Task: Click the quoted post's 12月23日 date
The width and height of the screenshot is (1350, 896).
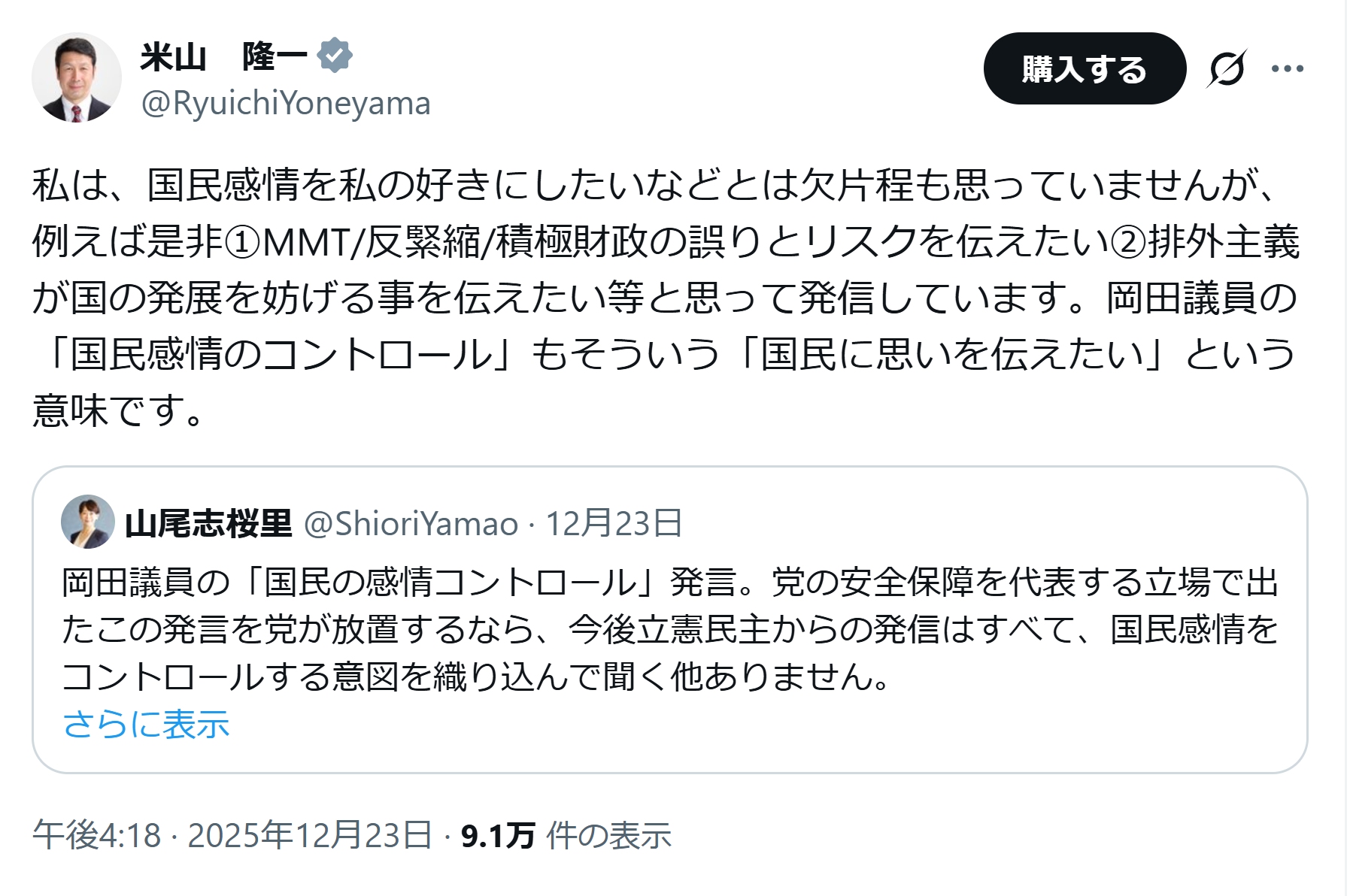Action: point(614,524)
